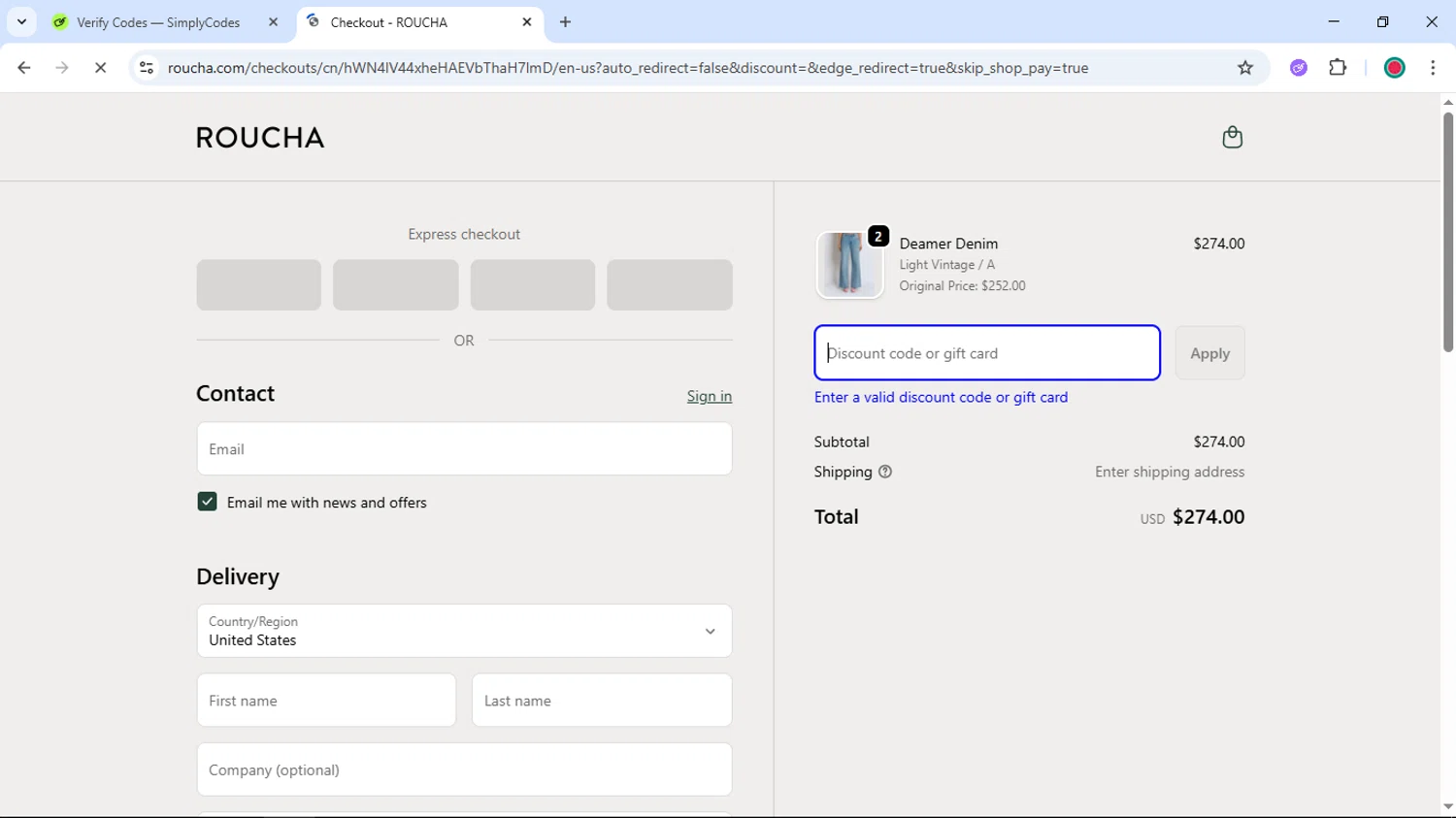
Task: Click the Deamer Denim product thumbnail
Action: 849,265
